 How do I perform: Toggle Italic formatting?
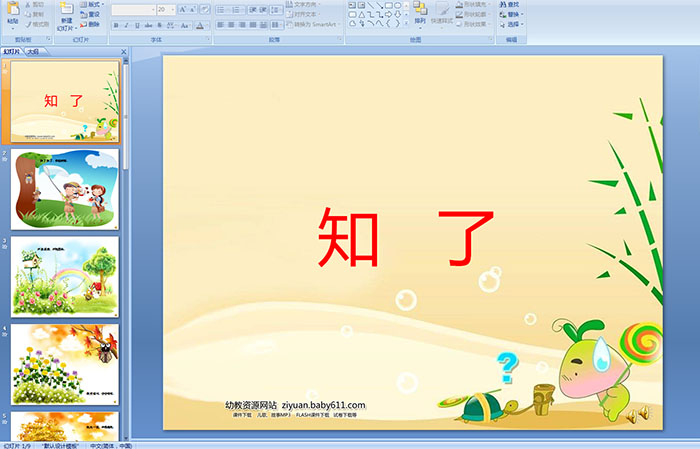point(126,25)
